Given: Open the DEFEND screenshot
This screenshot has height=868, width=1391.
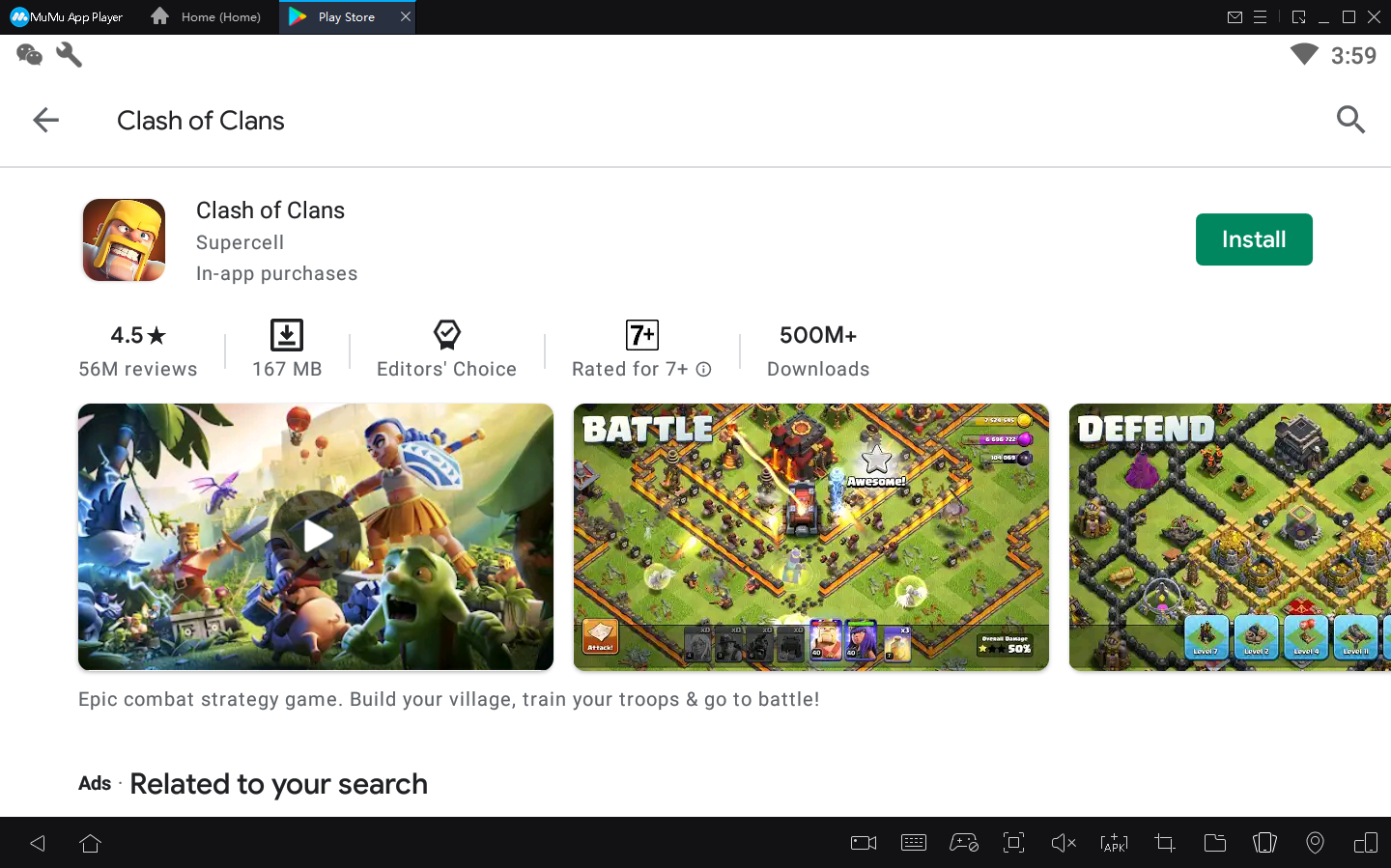Looking at the screenshot, I should pos(1230,537).
